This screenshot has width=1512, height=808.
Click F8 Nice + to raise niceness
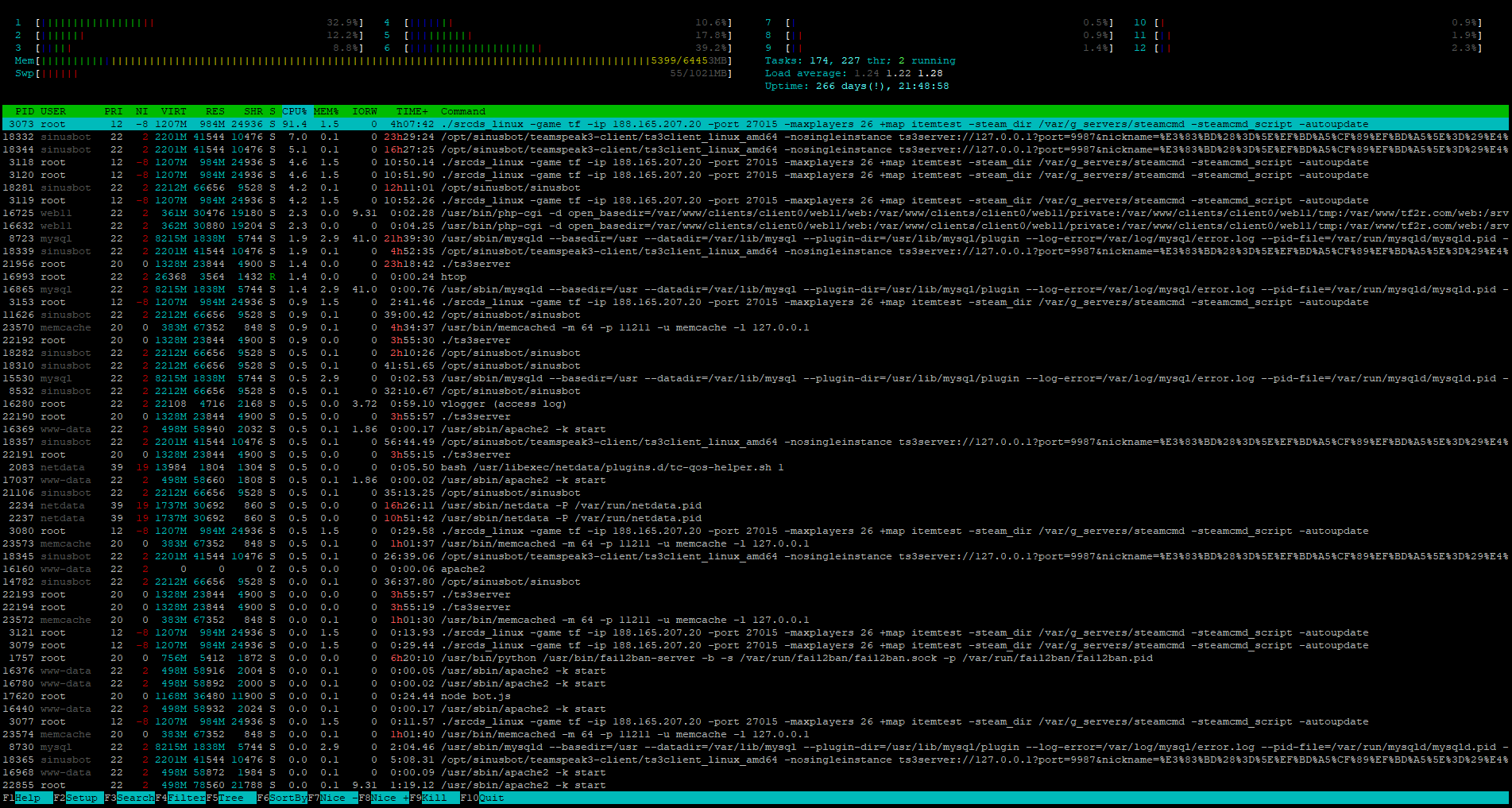coord(384,798)
